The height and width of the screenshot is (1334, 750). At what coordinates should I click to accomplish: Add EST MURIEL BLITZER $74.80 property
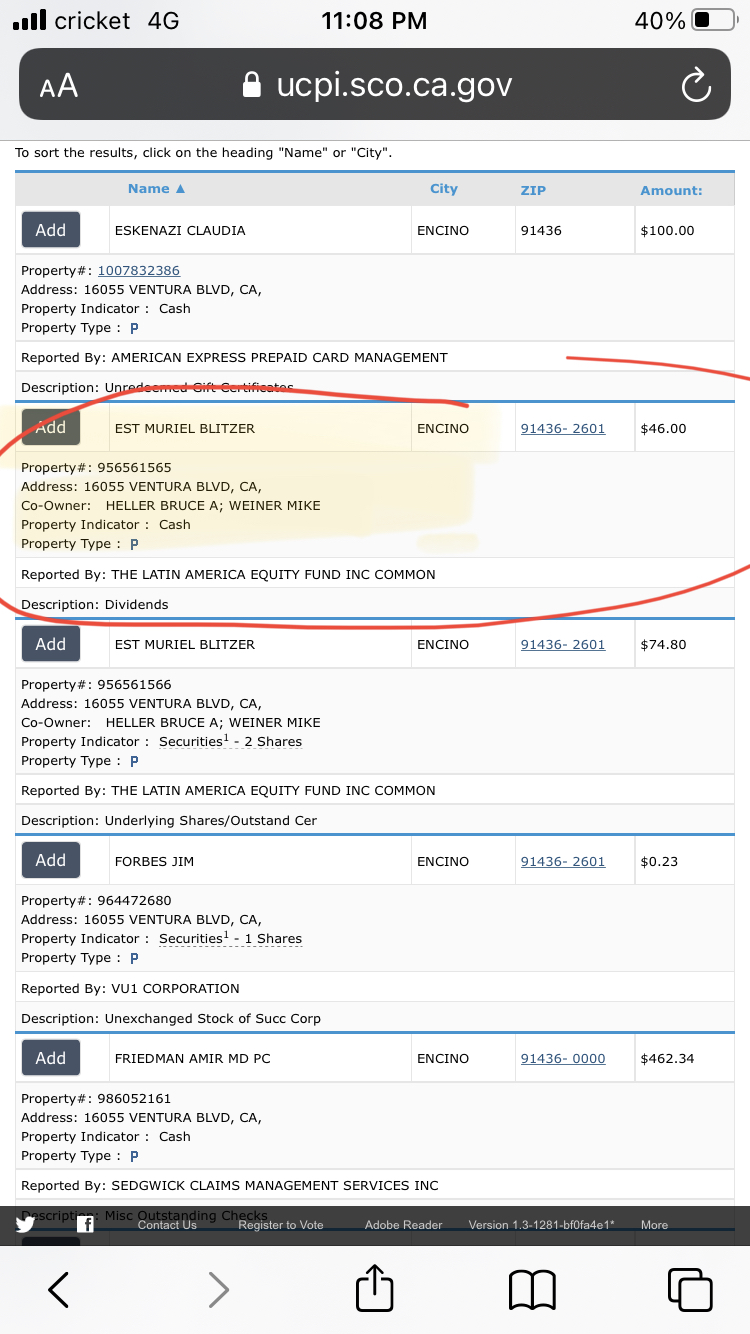[51, 644]
